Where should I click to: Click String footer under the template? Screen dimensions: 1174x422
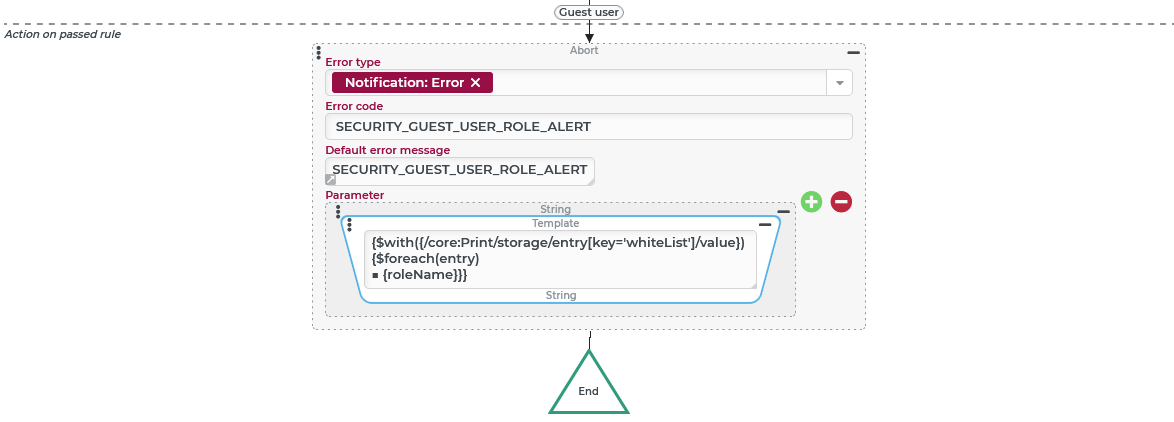pyautogui.click(x=561, y=296)
